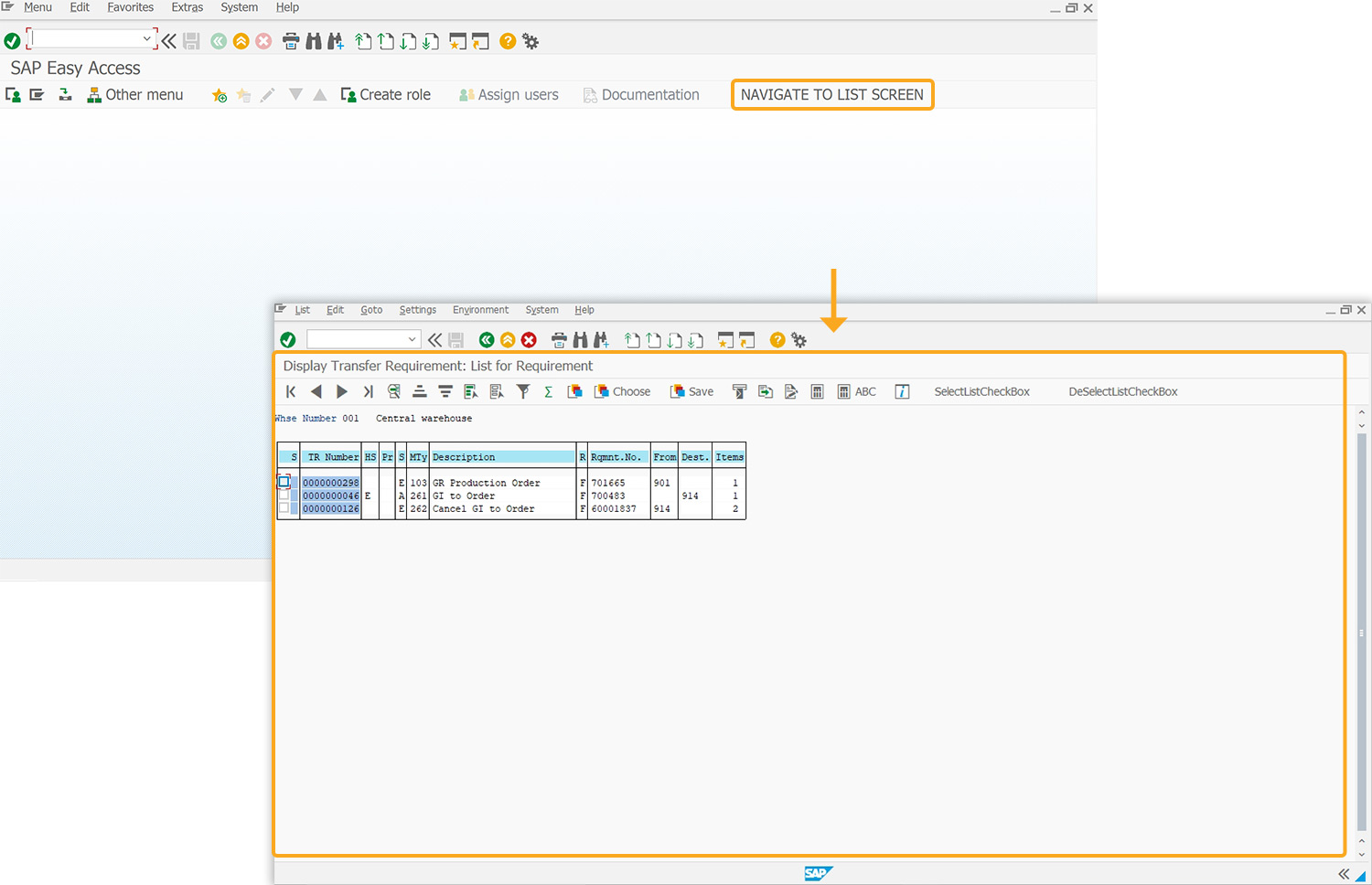Viewport: 1372px width, 885px height.
Task: Click the Sum total sigma icon
Action: [549, 391]
